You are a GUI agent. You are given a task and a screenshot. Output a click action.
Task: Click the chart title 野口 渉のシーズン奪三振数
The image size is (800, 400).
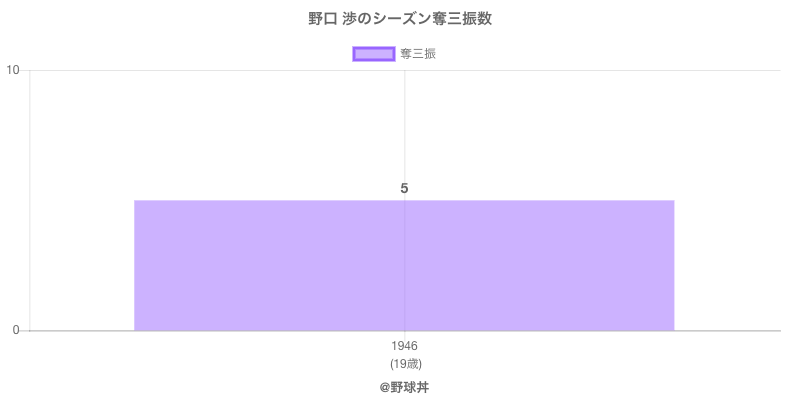pos(400,19)
